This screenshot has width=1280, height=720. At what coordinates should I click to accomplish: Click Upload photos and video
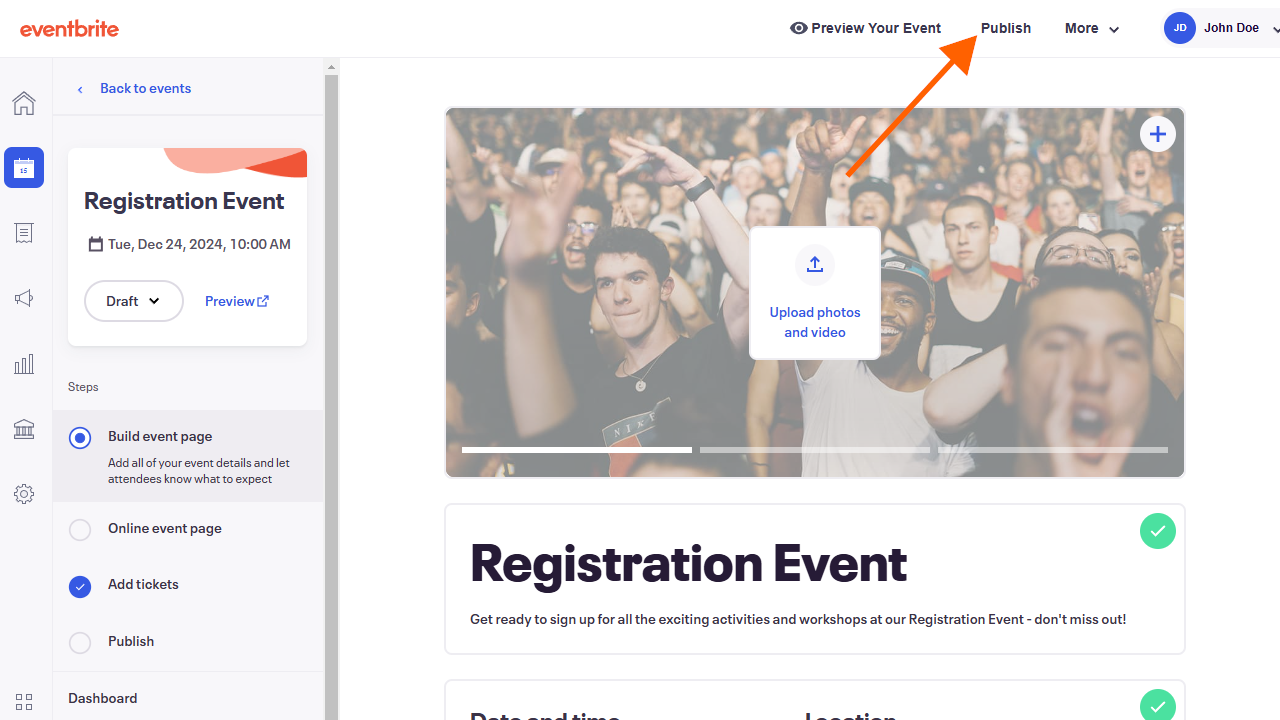[x=815, y=293]
